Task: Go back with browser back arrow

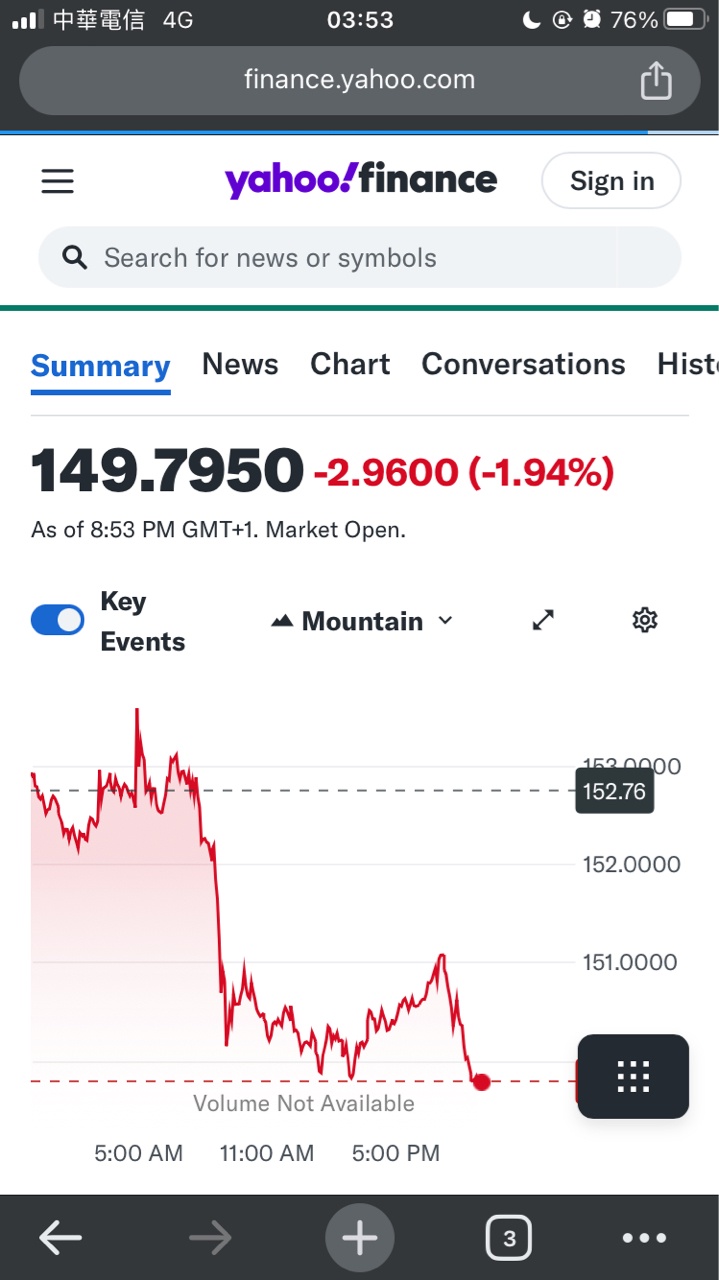Action: pos(60,1239)
